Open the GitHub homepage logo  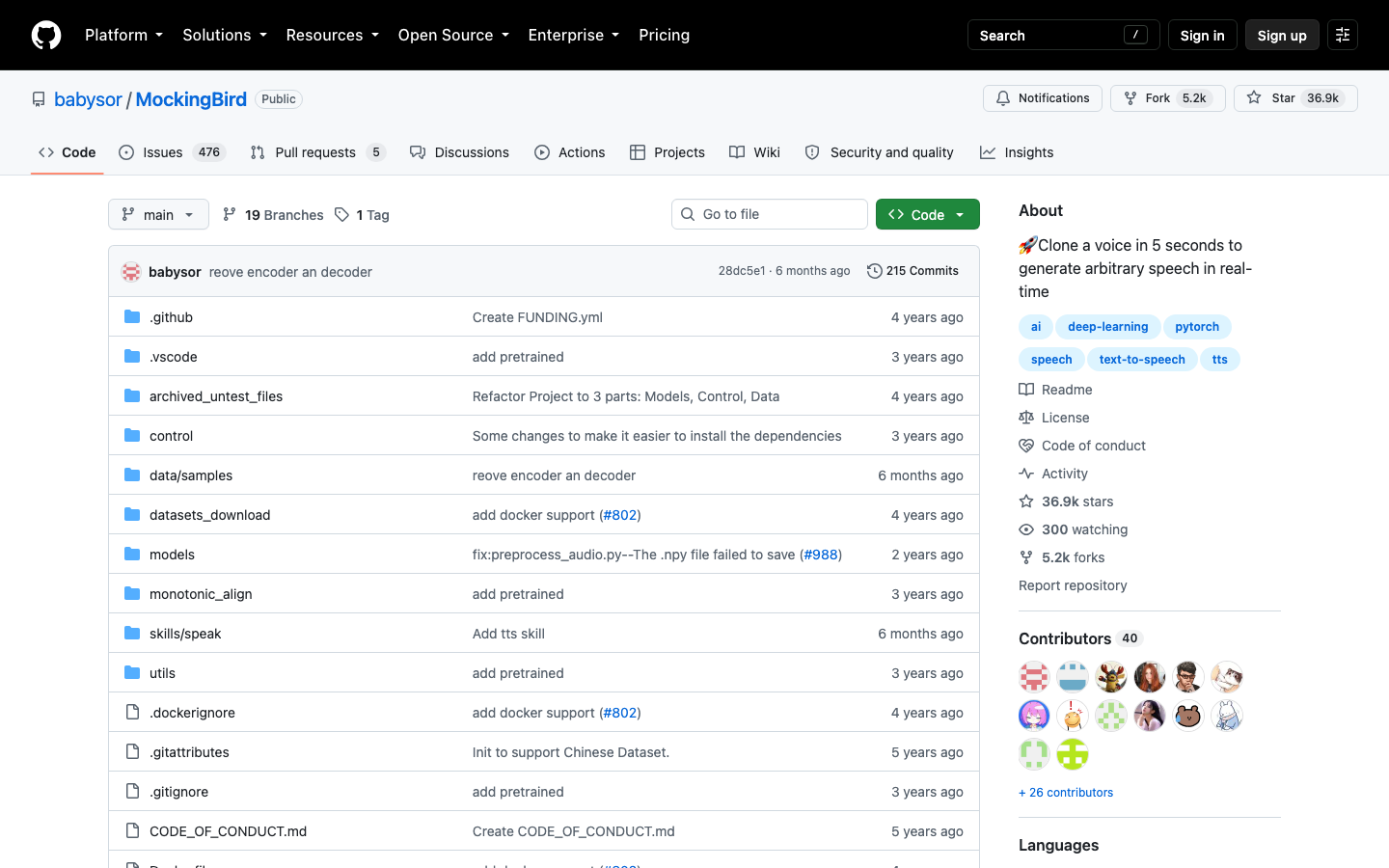pyautogui.click(x=46, y=35)
